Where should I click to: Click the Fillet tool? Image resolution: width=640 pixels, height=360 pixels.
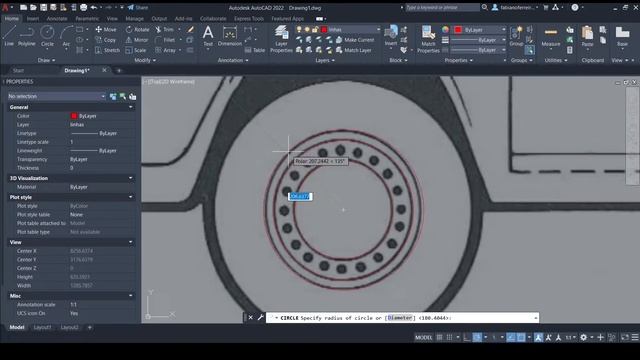pyautogui.click(x=165, y=40)
